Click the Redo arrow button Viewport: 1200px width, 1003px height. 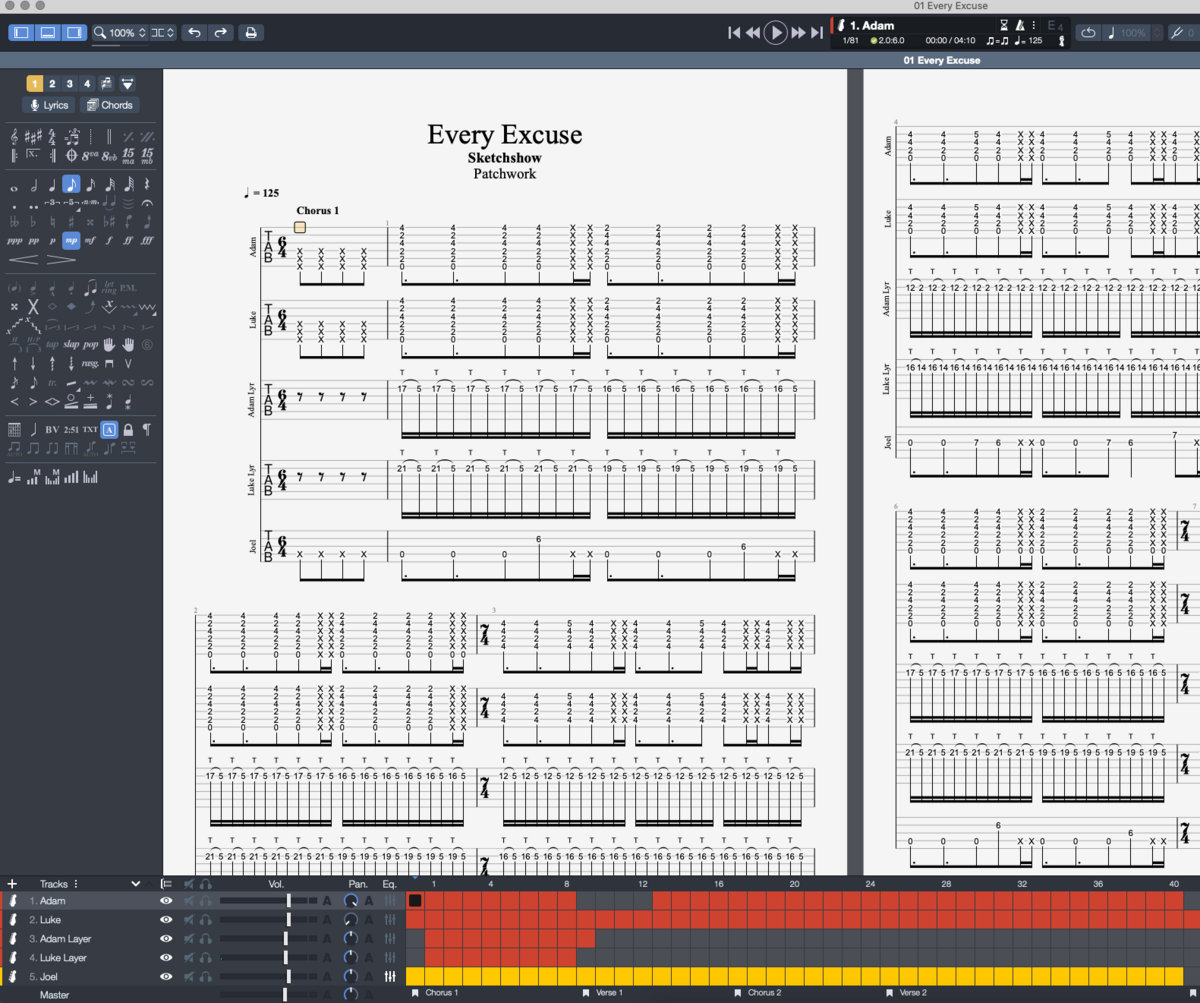220,33
